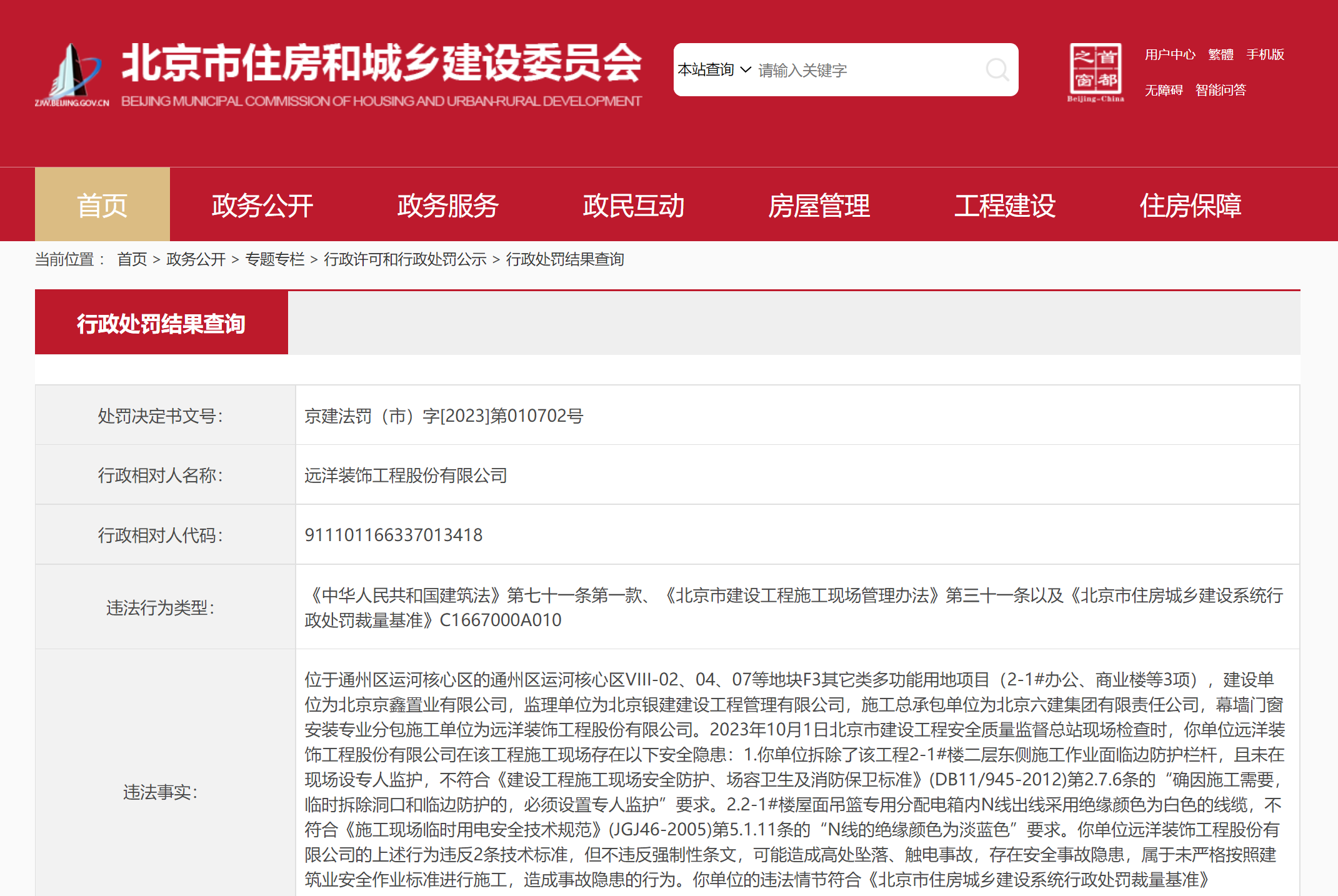Enable traditional Chinese display

click(1221, 55)
